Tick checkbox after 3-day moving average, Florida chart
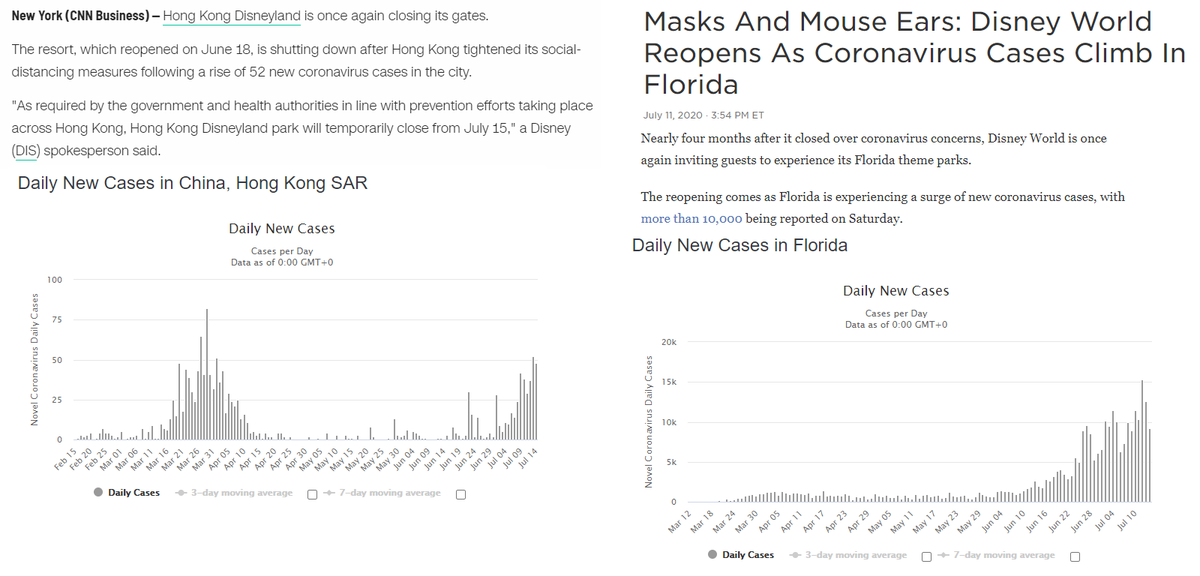Image resolution: width=1200 pixels, height=576 pixels. [927, 556]
